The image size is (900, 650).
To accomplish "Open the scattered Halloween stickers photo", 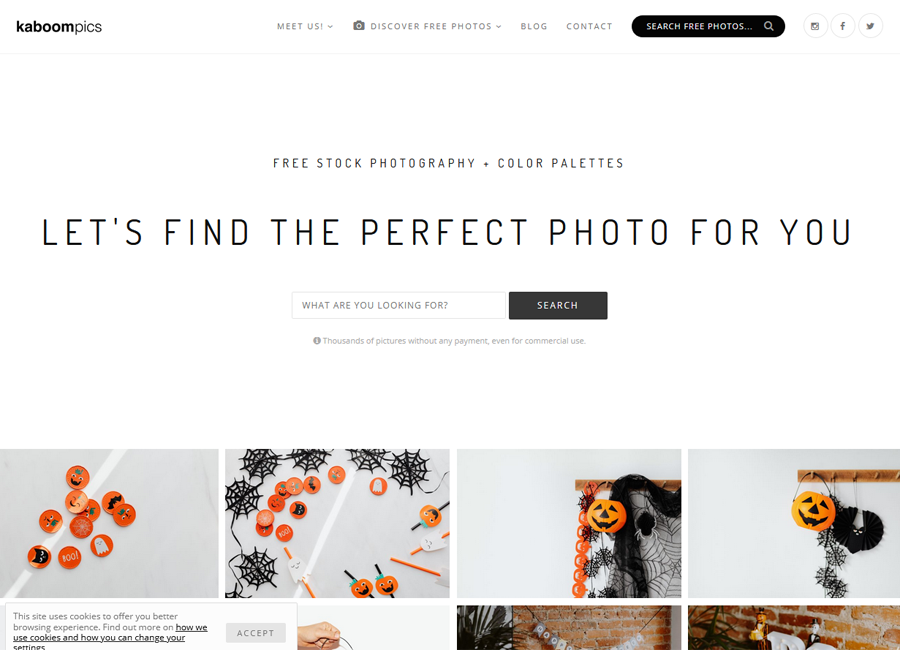I will (x=109, y=523).
